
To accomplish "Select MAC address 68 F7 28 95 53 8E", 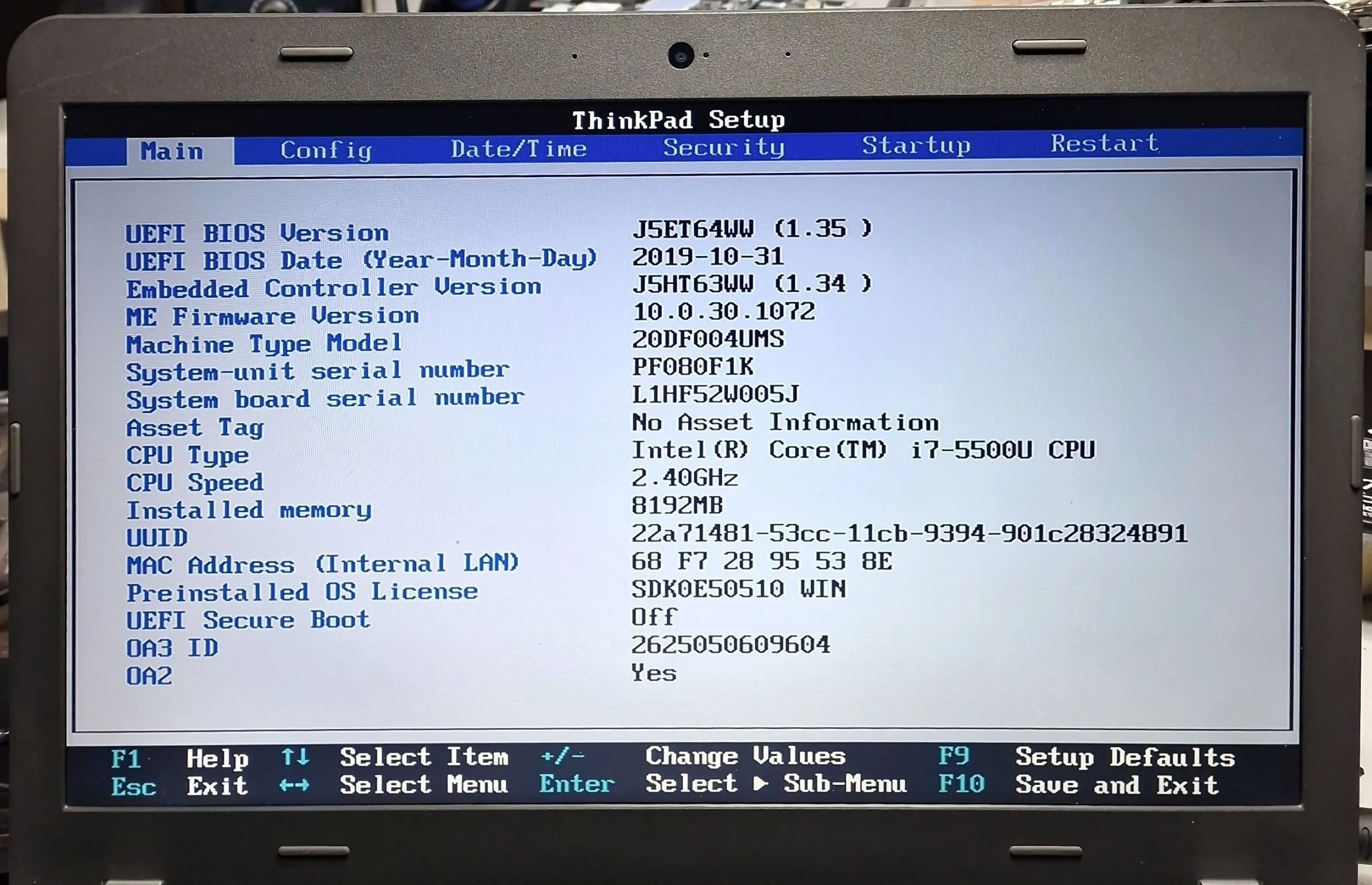I will [762, 561].
